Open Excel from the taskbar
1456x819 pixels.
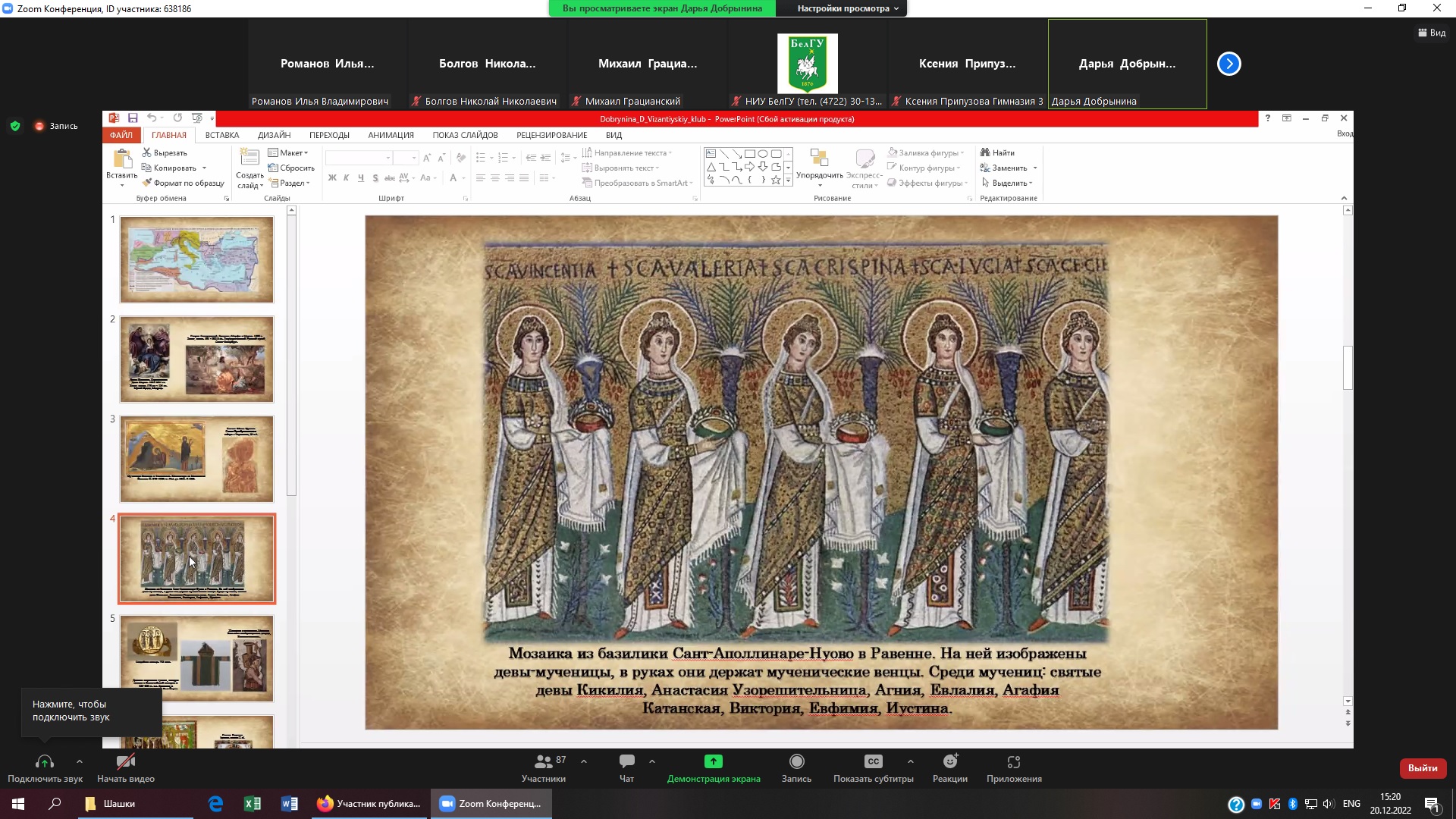[x=253, y=804]
